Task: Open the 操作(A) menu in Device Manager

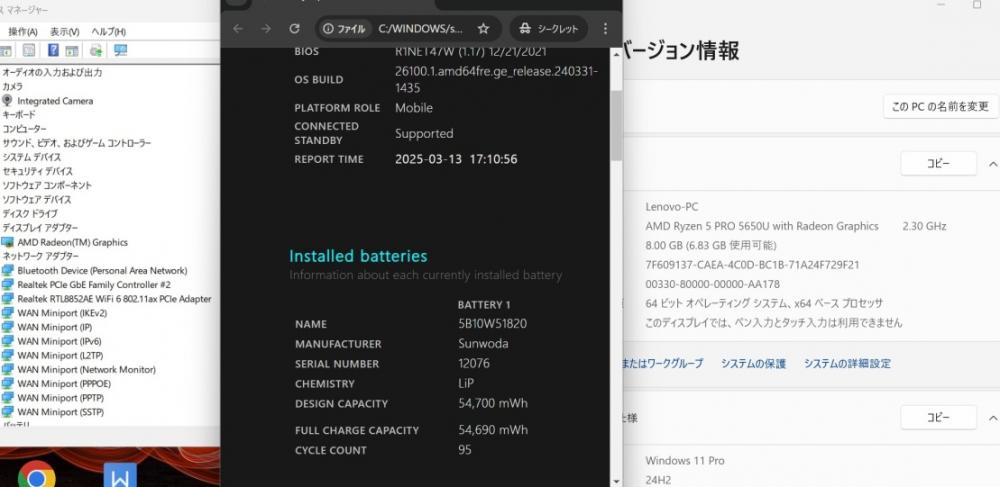Action: coord(23,31)
